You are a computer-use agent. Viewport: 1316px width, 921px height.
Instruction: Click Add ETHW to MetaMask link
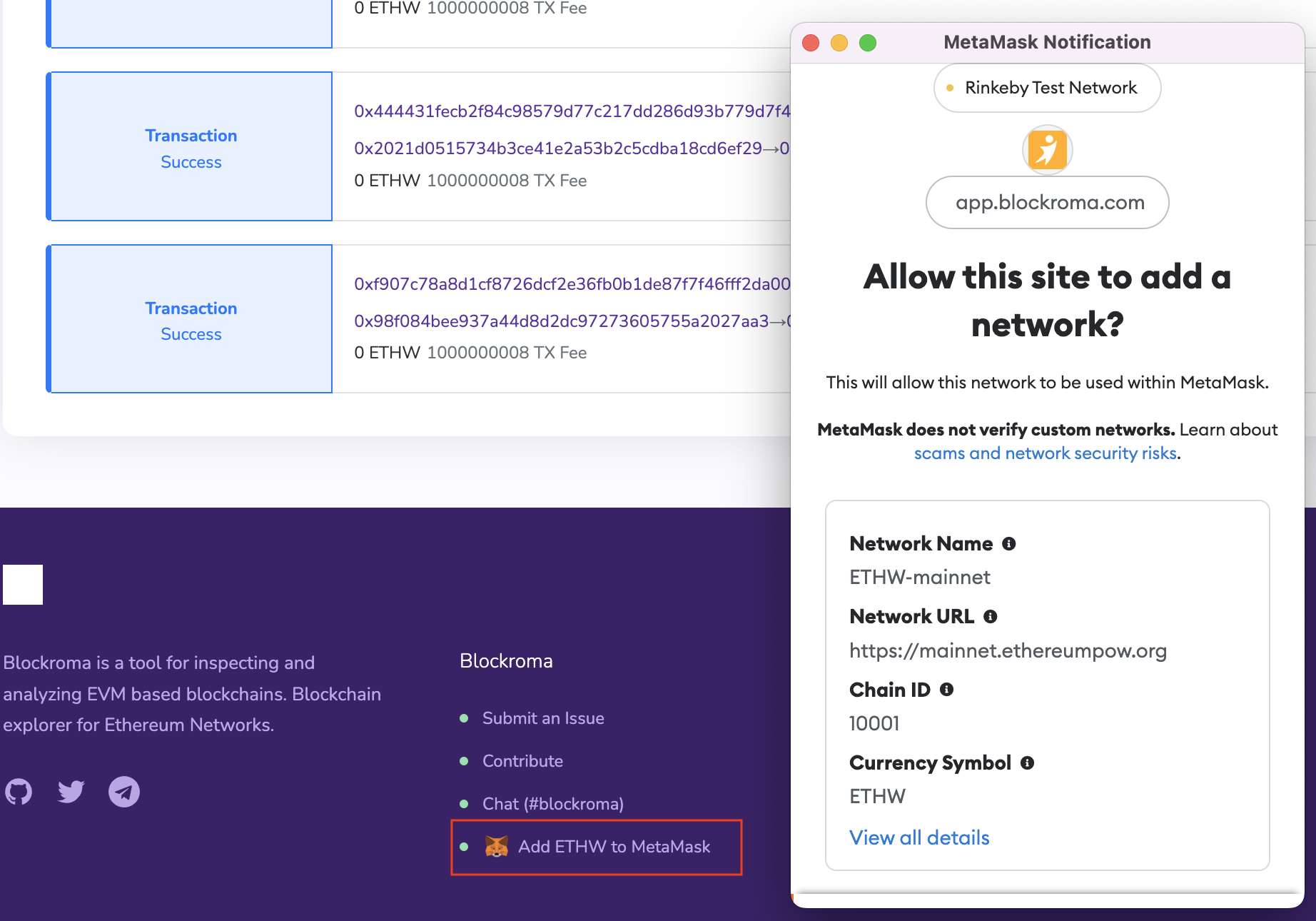pyautogui.click(x=614, y=847)
